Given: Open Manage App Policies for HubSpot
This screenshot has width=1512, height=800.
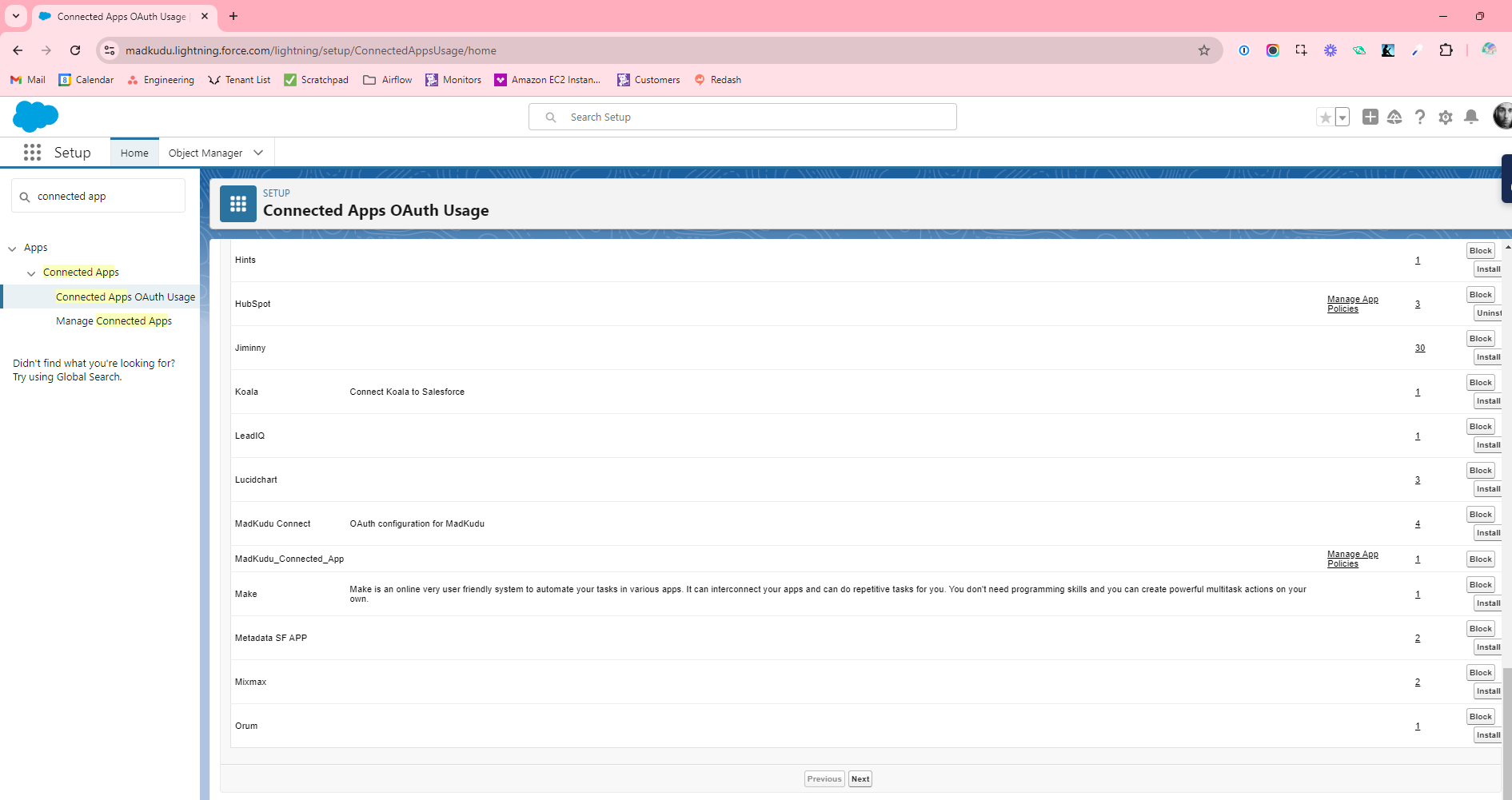Looking at the screenshot, I should coord(1353,304).
